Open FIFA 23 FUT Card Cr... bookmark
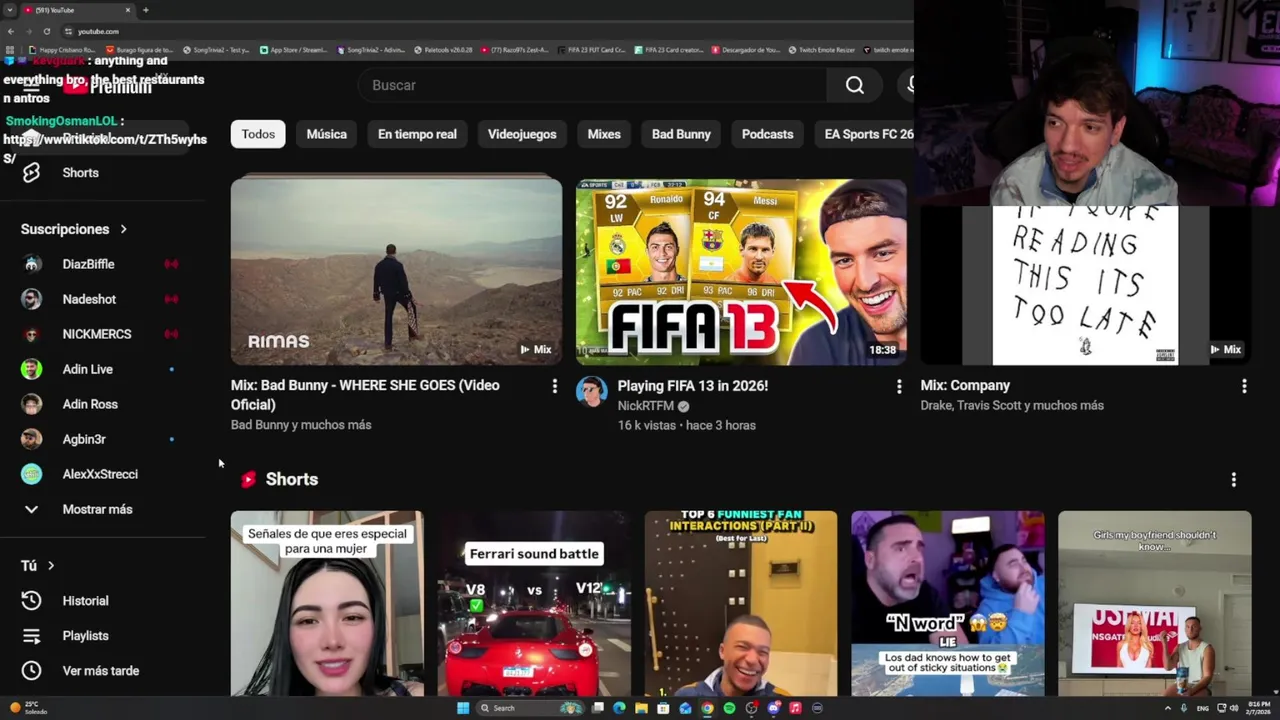This screenshot has height=720, width=1280. point(591,49)
